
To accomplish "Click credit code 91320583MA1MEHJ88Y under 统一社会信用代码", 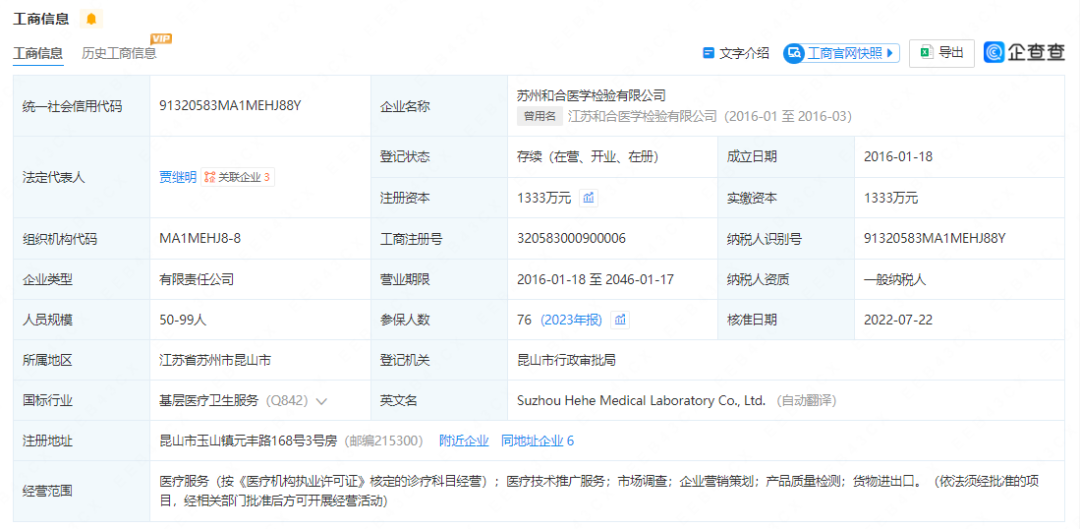I will coord(231,106).
